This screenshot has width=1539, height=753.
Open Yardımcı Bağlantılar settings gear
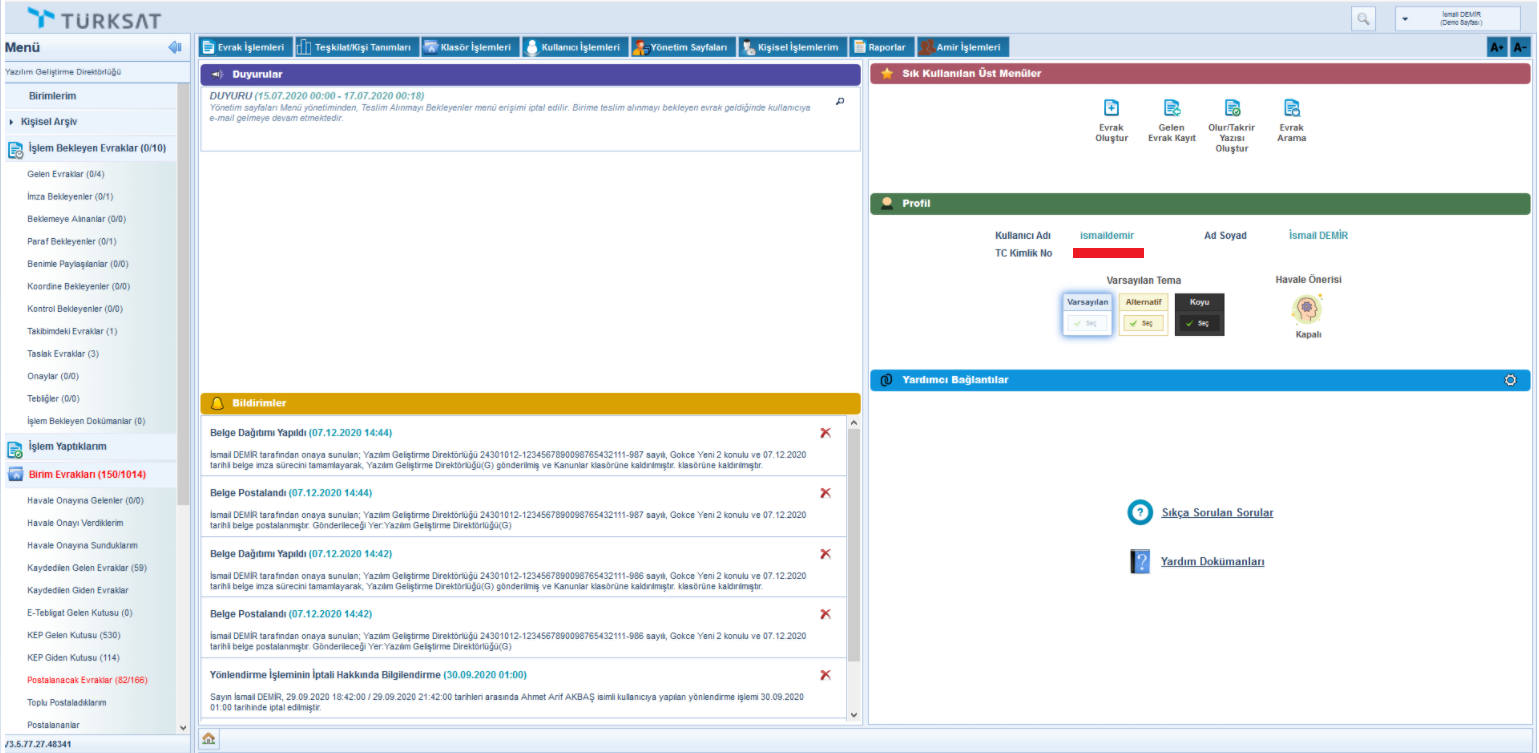pyautogui.click(x=1510, y=380)
